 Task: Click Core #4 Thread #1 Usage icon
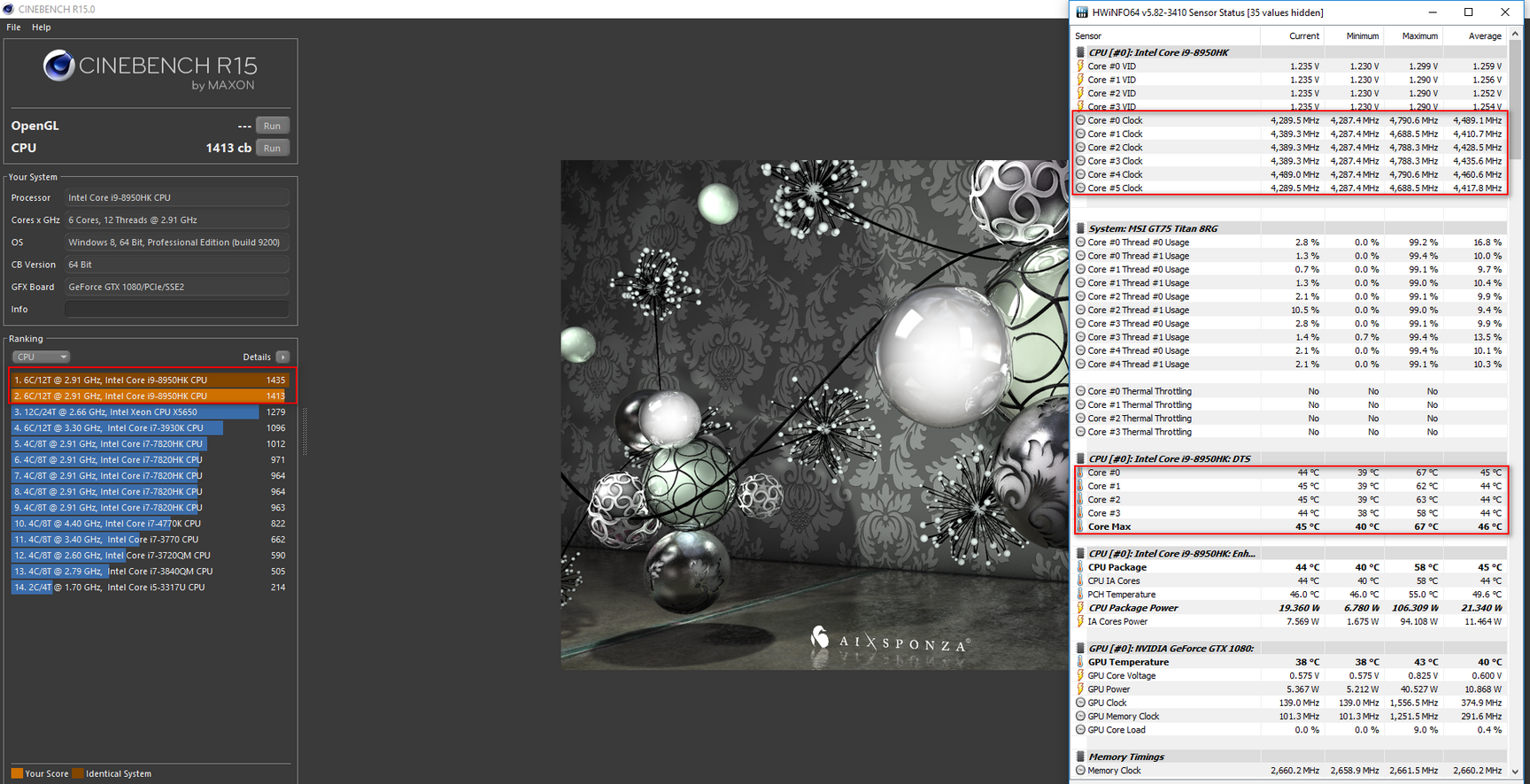[x=1080, y=364]
